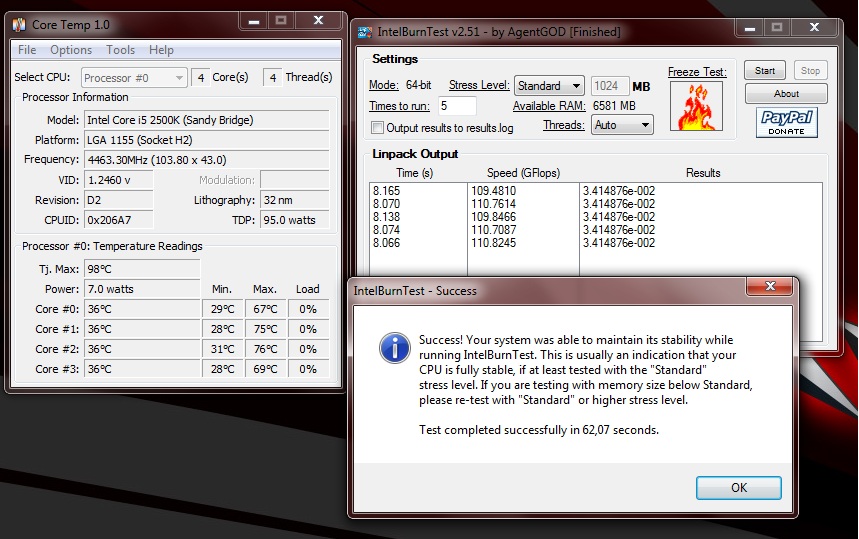Click the Platform value LGA 1155

(x=207, y=140)
